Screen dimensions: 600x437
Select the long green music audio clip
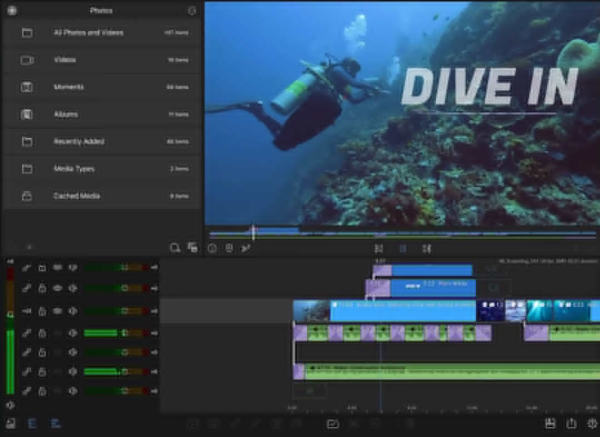pos(452,372)
